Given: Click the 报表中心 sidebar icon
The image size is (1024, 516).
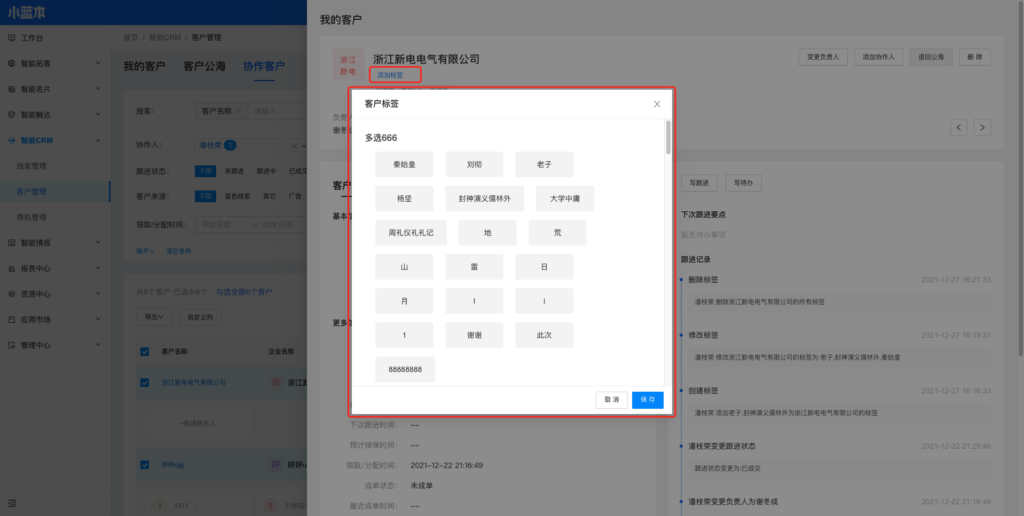Looking at the screenshot, I should coord(11,268).
